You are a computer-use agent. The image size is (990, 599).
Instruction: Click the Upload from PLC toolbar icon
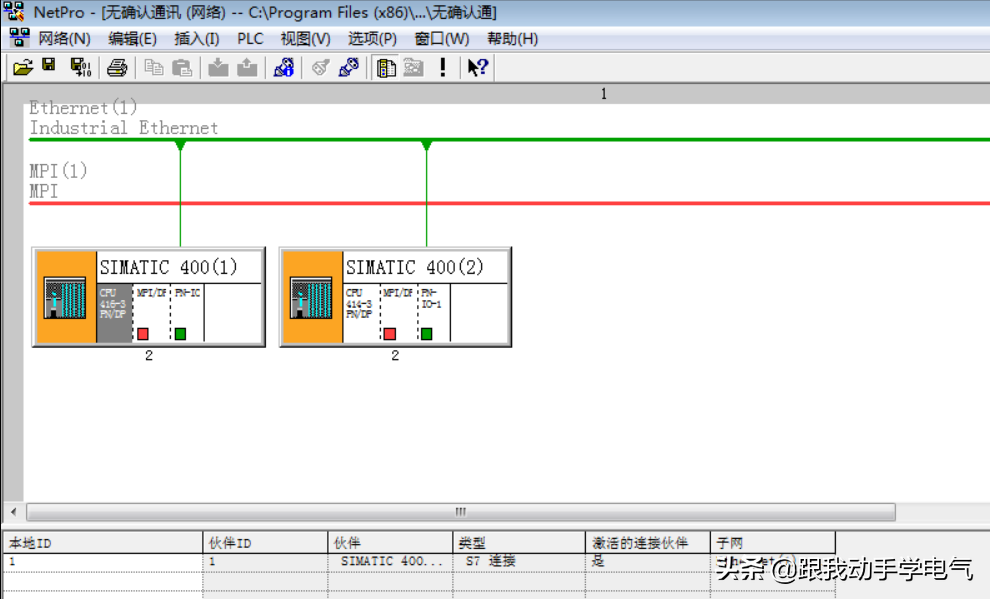click(247, 67)
